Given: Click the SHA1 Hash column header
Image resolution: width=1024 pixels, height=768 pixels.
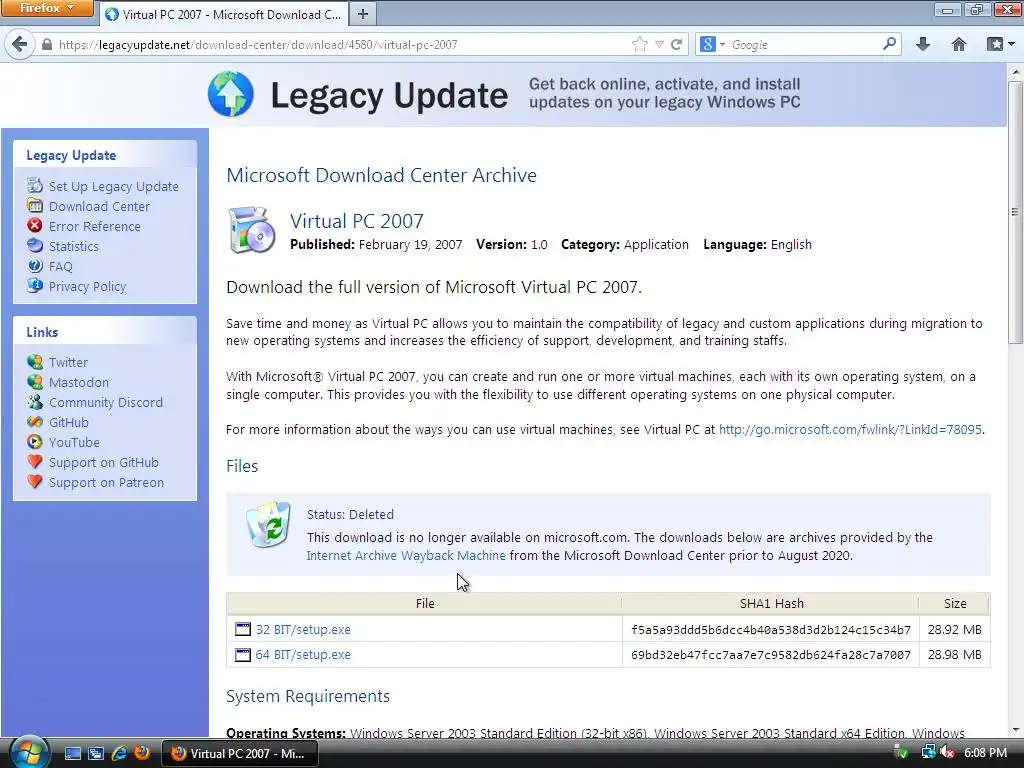Looking at the screenshot, I should click(x=771, y=603).
